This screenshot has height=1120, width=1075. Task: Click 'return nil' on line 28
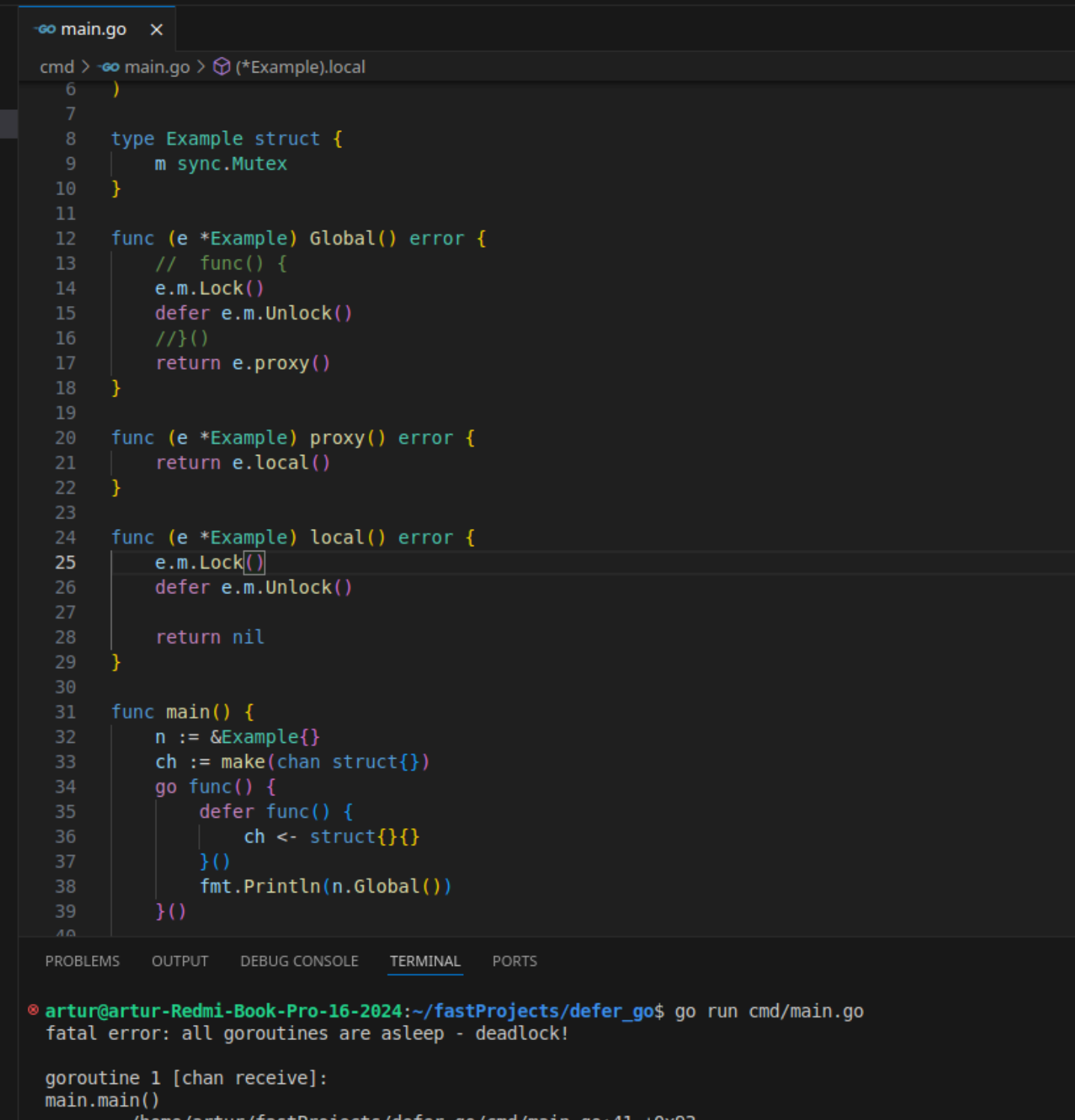tap(209, 637)
